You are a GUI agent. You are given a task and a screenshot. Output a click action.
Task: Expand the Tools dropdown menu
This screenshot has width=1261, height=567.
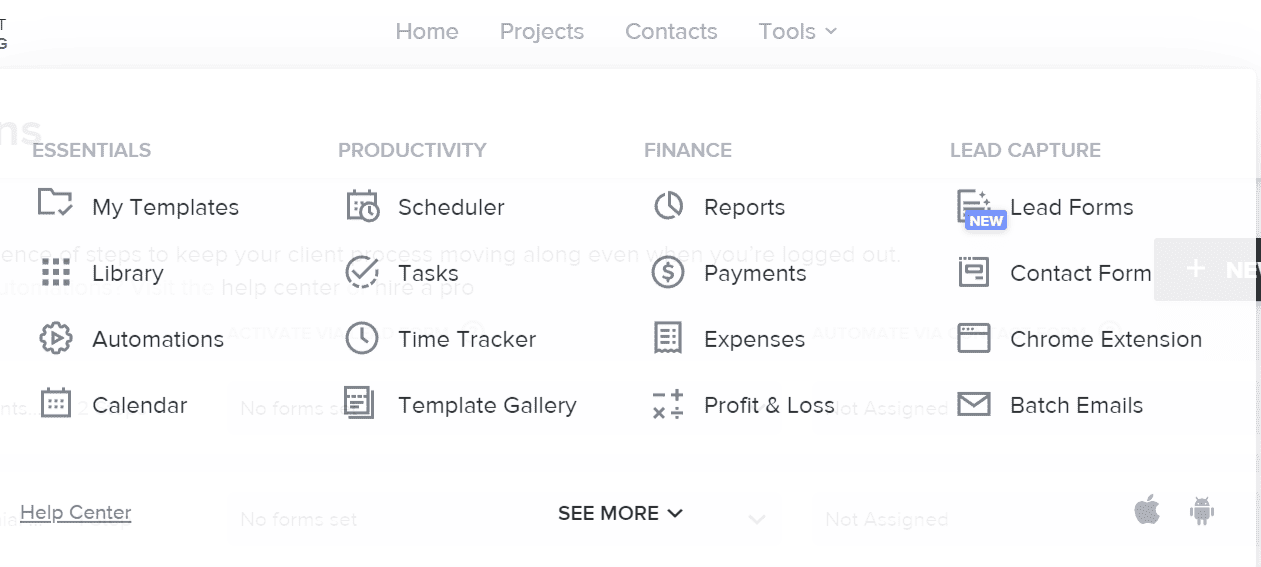click(x=797, y=31)
